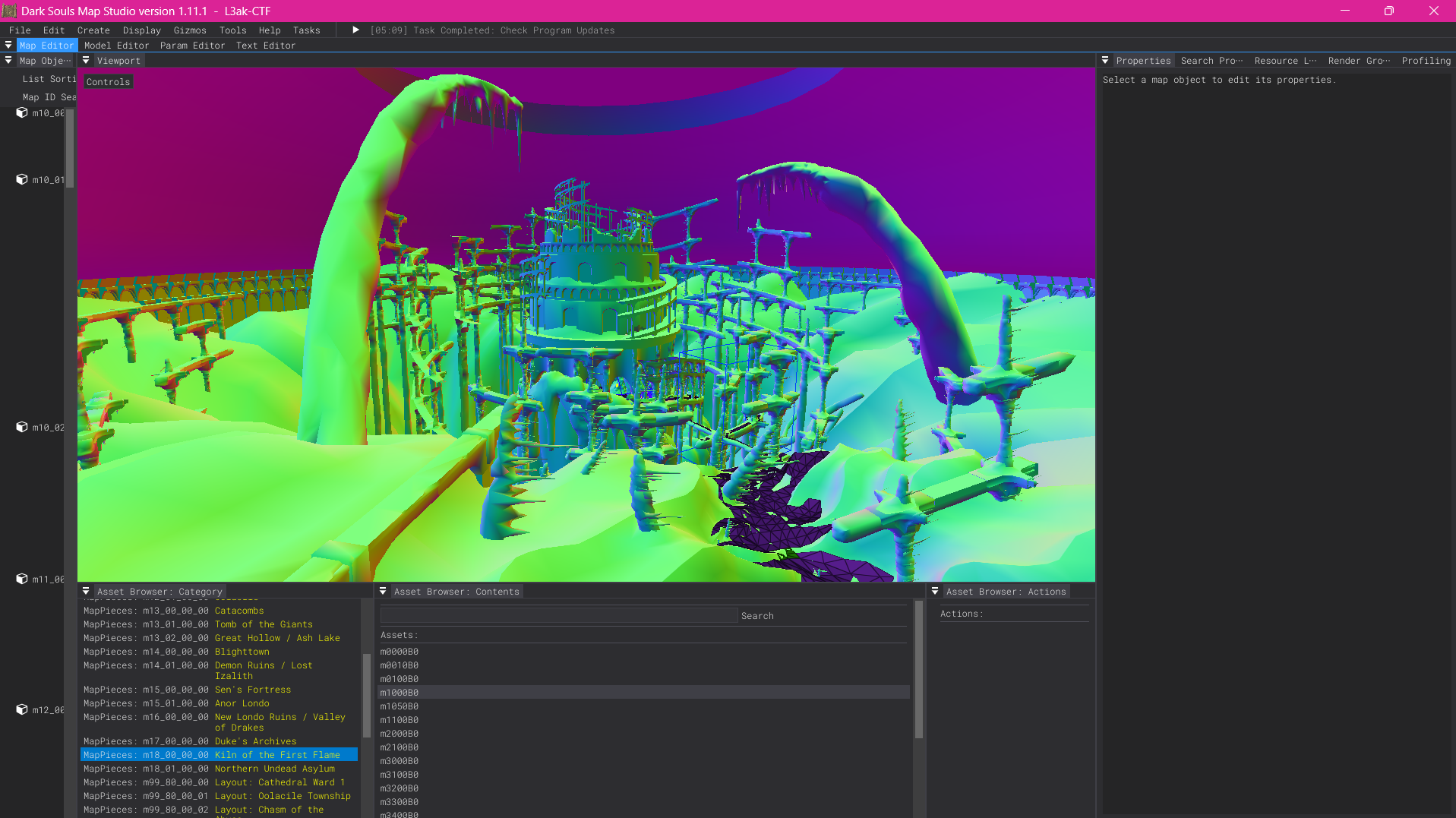Select the Asset Browser: Category tab
The height and width of the screenshot is (818, 1456).
tap(159, 592)
